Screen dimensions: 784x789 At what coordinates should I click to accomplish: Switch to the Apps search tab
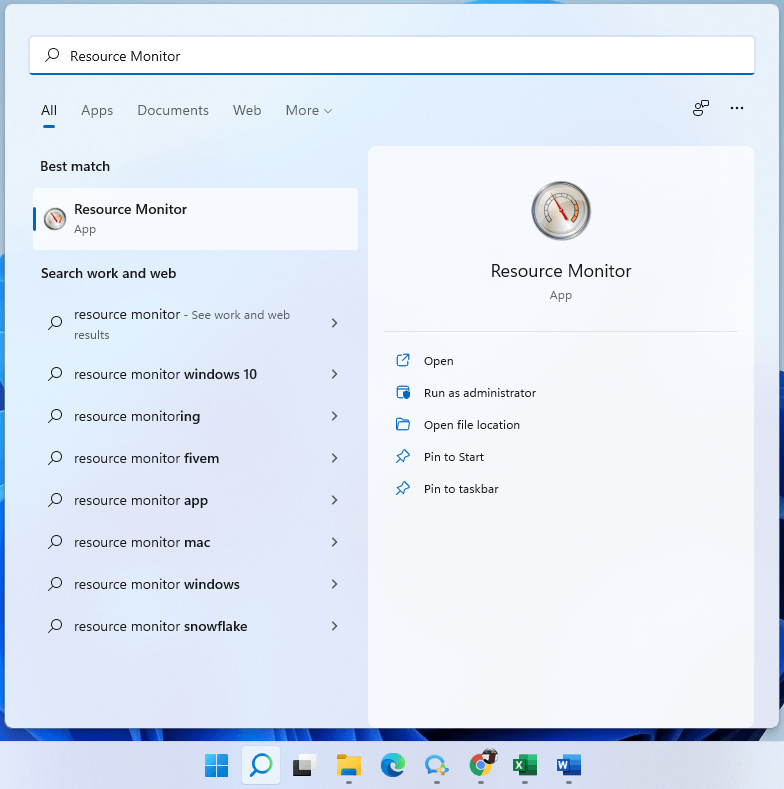[97, 110]
